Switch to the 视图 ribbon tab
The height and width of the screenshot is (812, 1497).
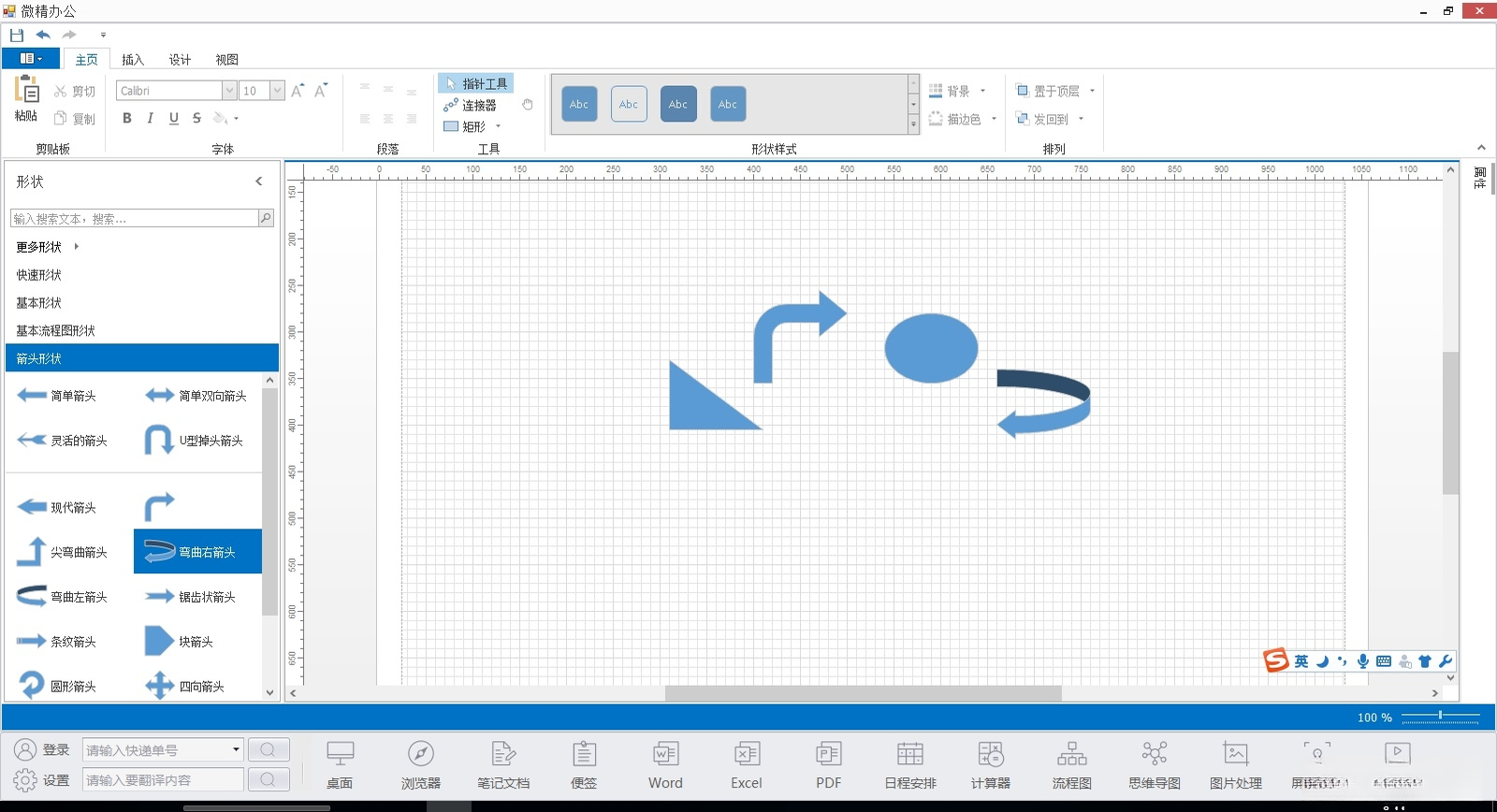coord(226,60)
